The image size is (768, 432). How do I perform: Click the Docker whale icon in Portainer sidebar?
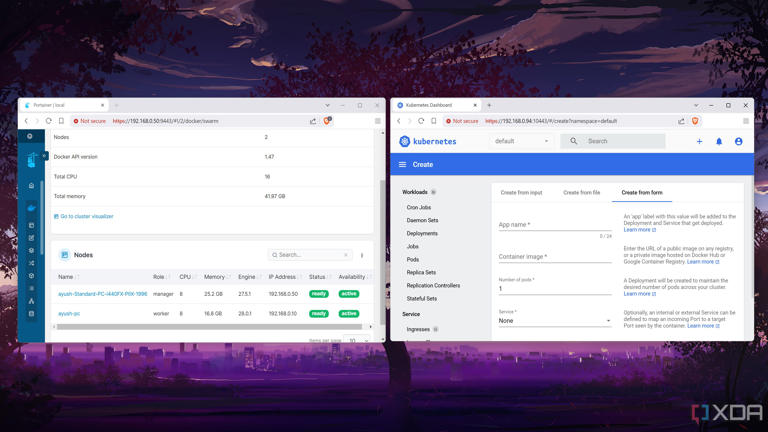click(31, 208)
